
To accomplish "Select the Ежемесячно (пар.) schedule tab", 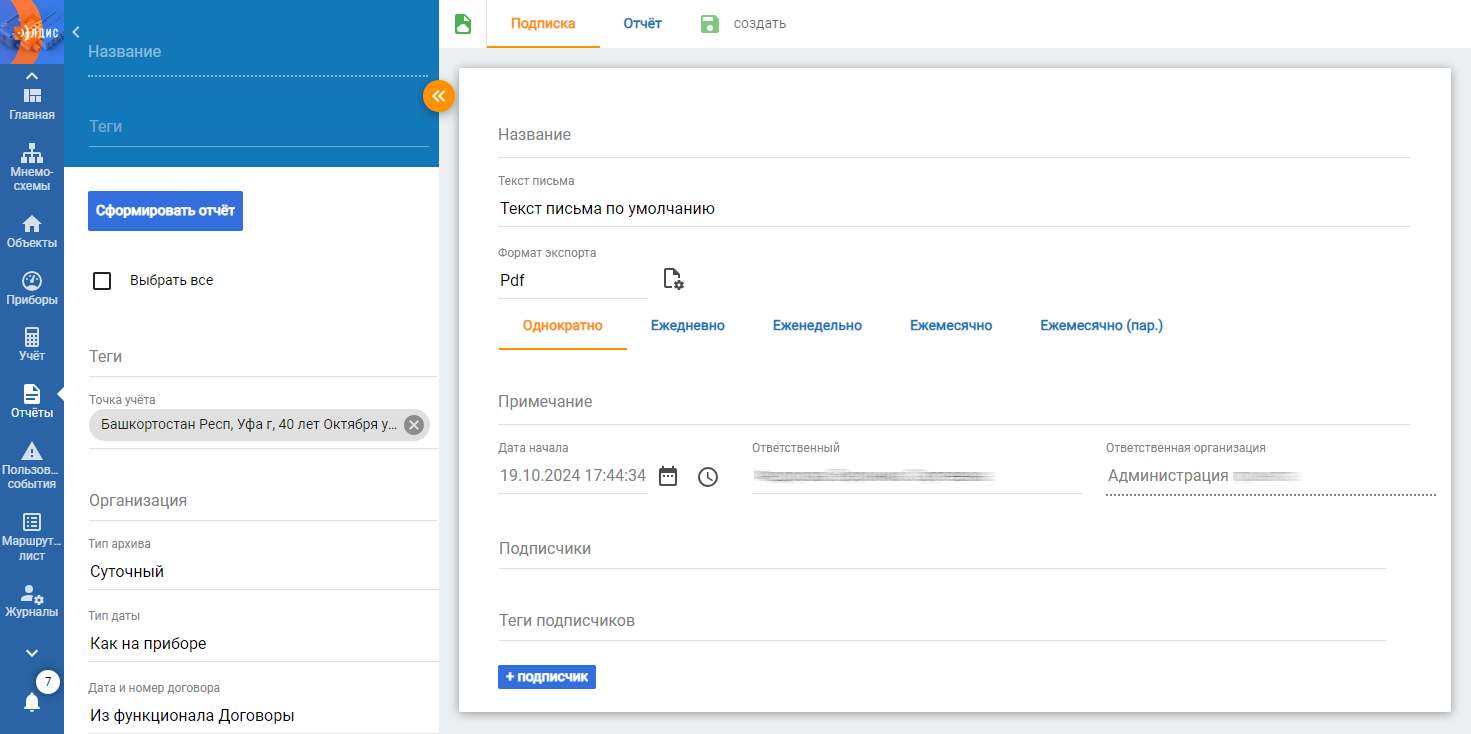I will tap(1102, 326).
